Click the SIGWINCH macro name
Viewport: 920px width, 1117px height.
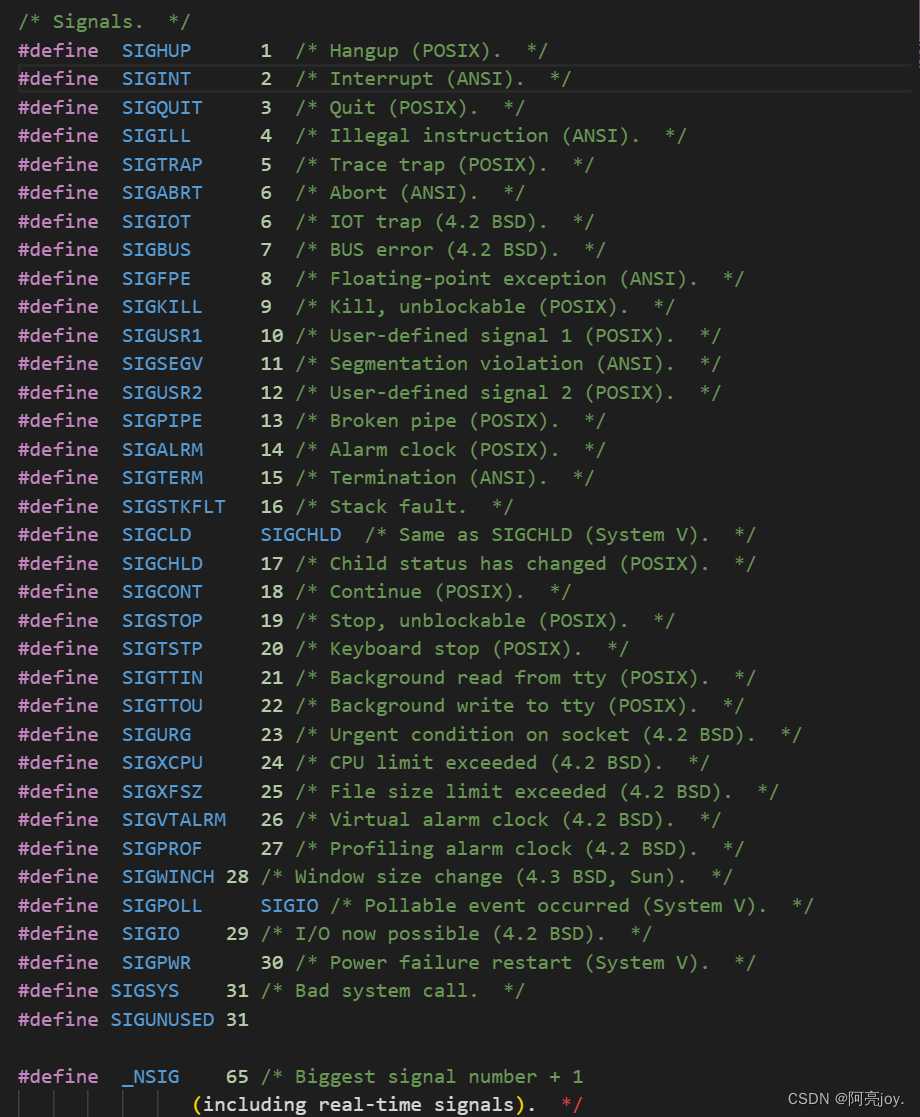(167, 876)
